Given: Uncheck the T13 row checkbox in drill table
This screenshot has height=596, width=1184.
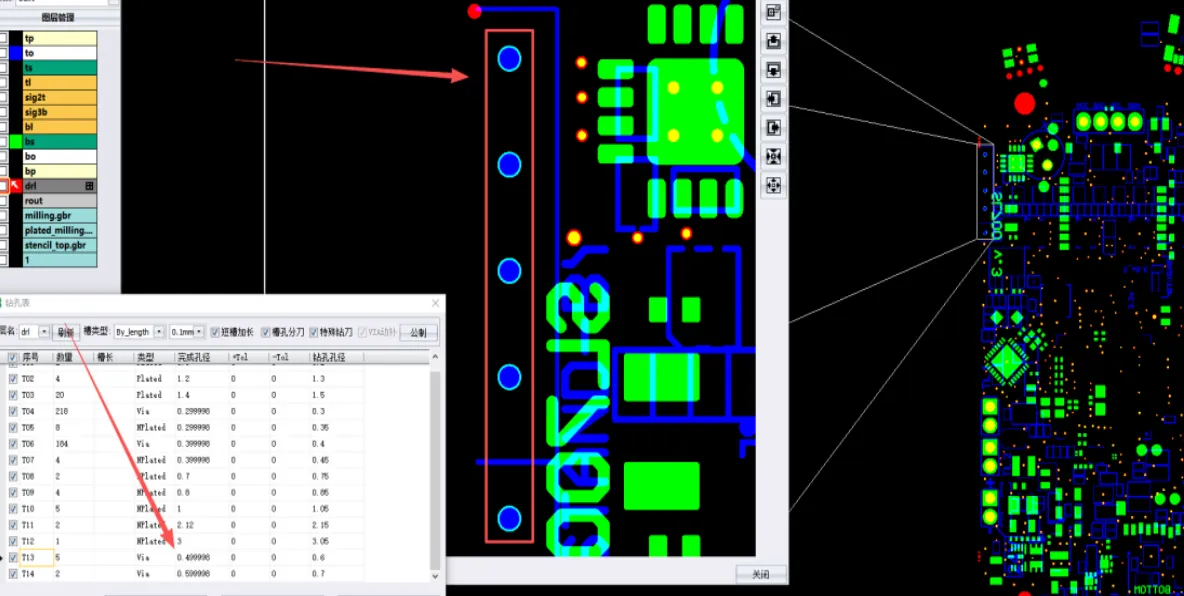Looking at the screenshot, I should click(13, 557).
